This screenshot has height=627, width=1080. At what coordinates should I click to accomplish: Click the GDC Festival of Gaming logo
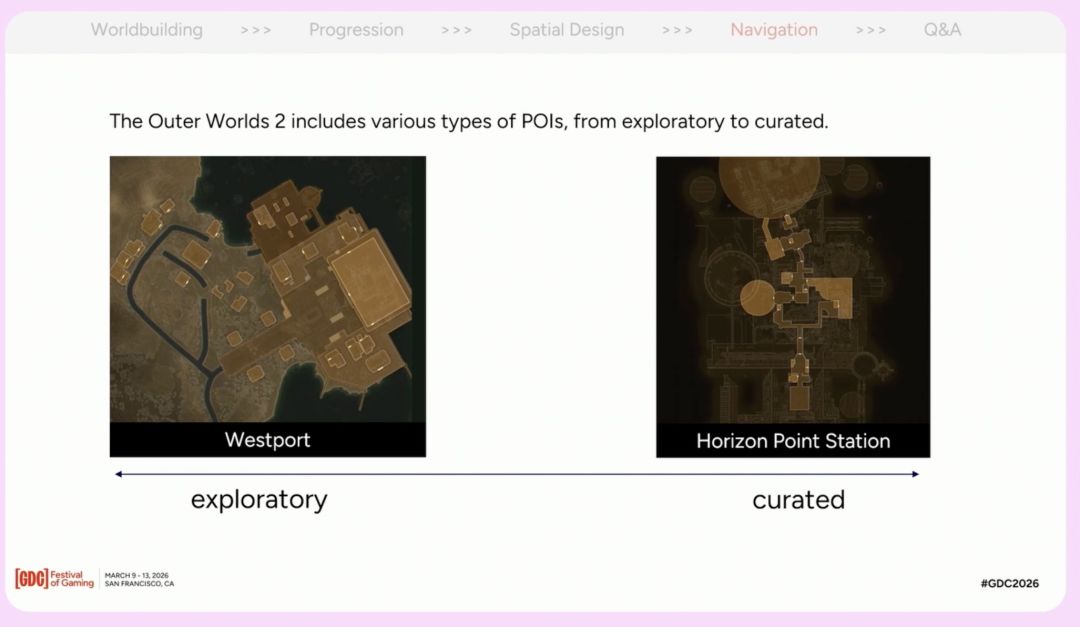54,579
